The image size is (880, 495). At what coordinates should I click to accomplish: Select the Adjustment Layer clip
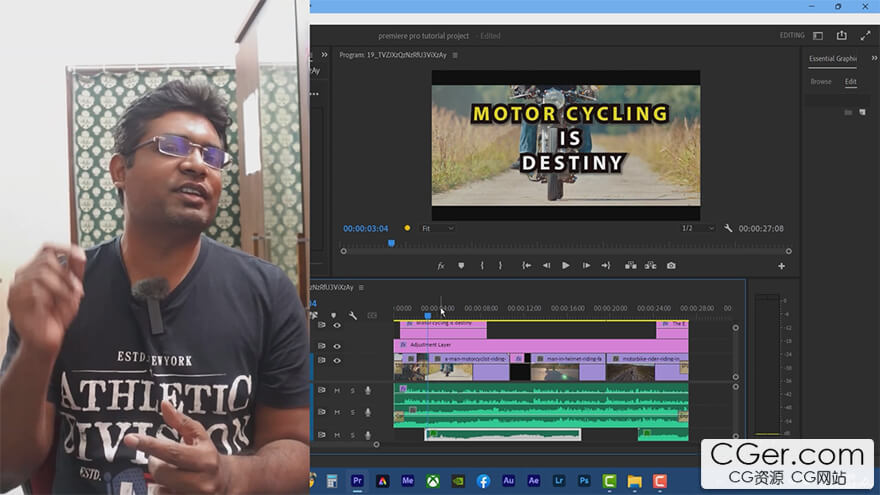pos(542,345)
